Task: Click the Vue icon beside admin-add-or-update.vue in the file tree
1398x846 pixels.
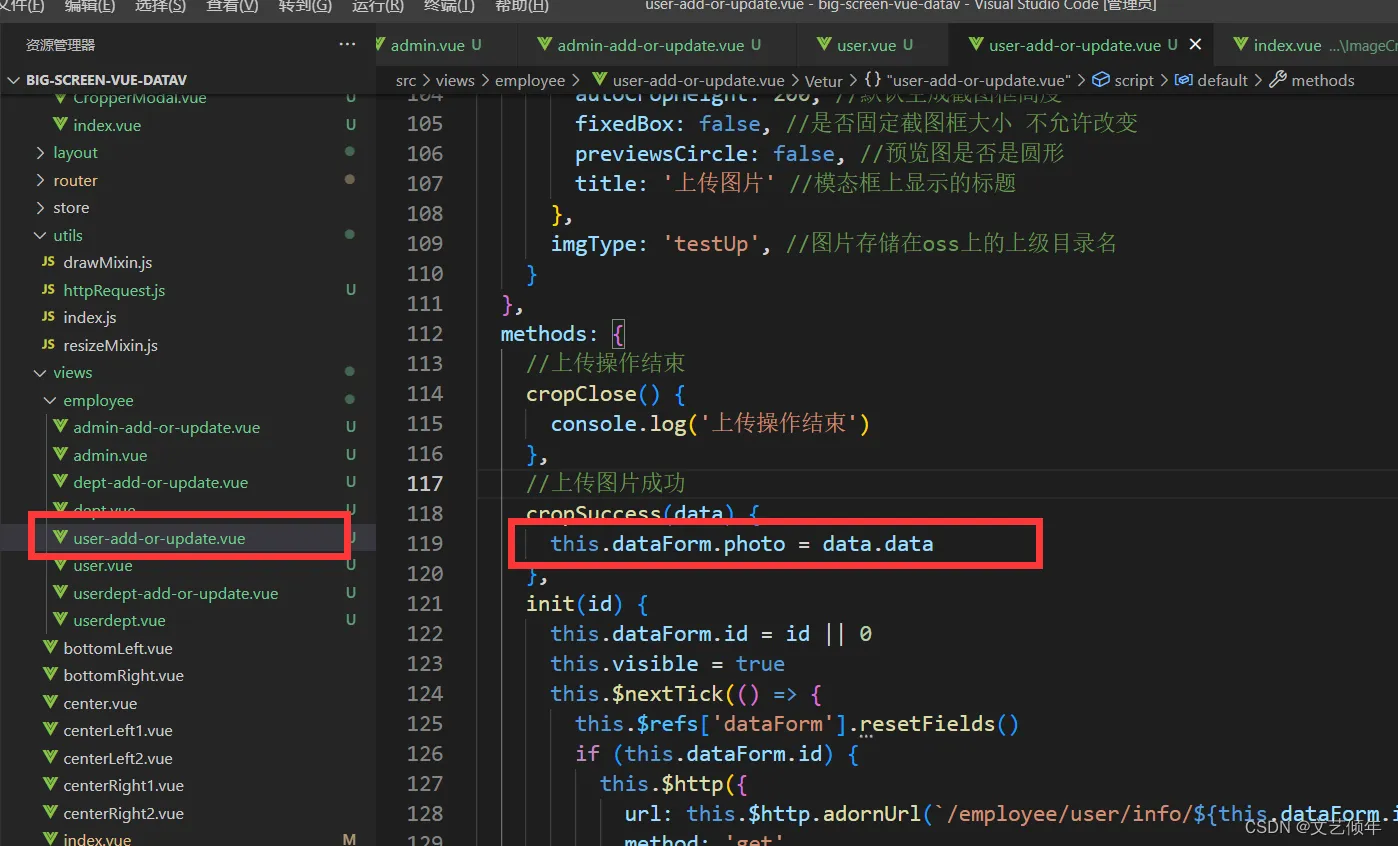Action: [x=61, y=427]
